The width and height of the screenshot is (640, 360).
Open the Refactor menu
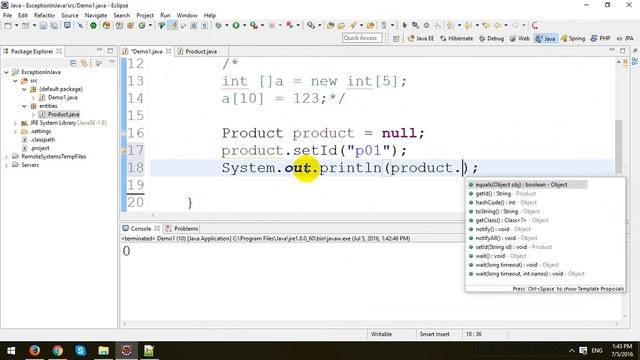pos(44,16)
